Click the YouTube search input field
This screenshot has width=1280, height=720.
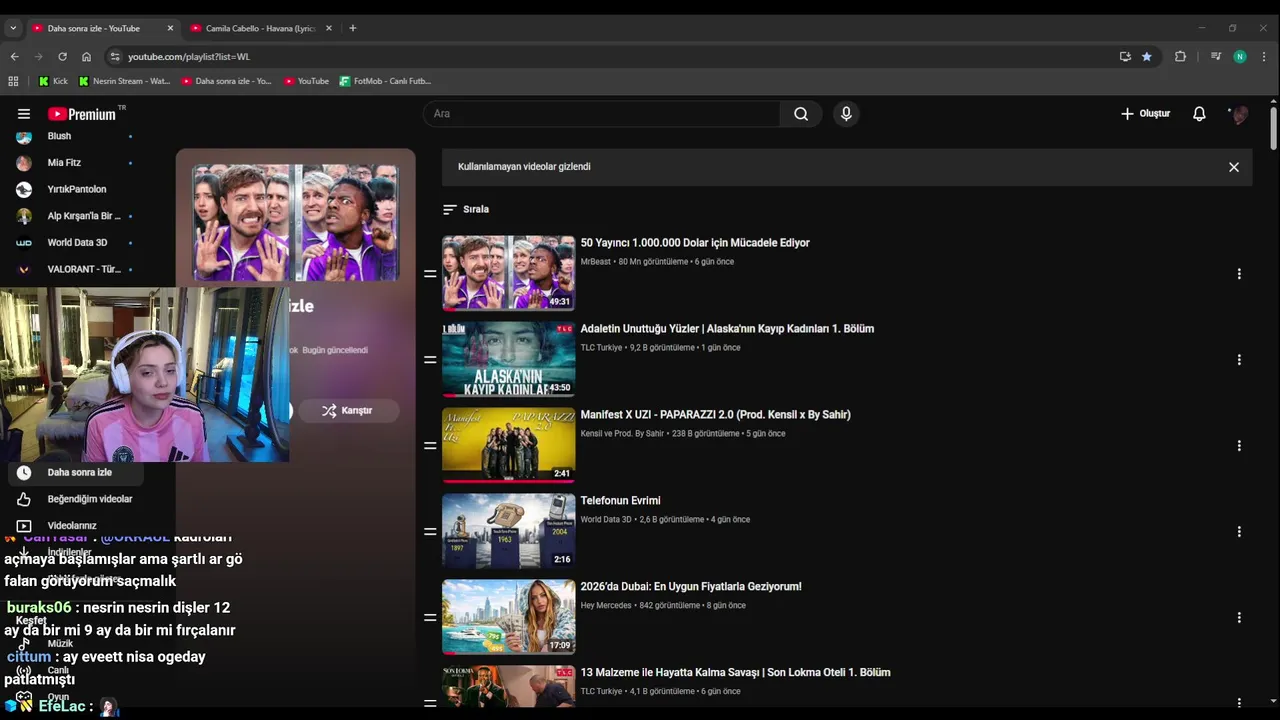pyautogui.click(x=602, y=114)
